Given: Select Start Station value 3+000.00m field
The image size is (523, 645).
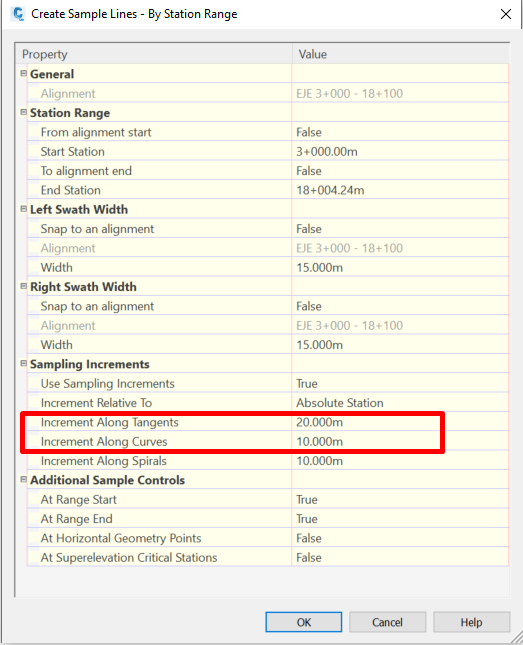Looking at the screenshot, I should pyautogui.click(x=400, y=151).
